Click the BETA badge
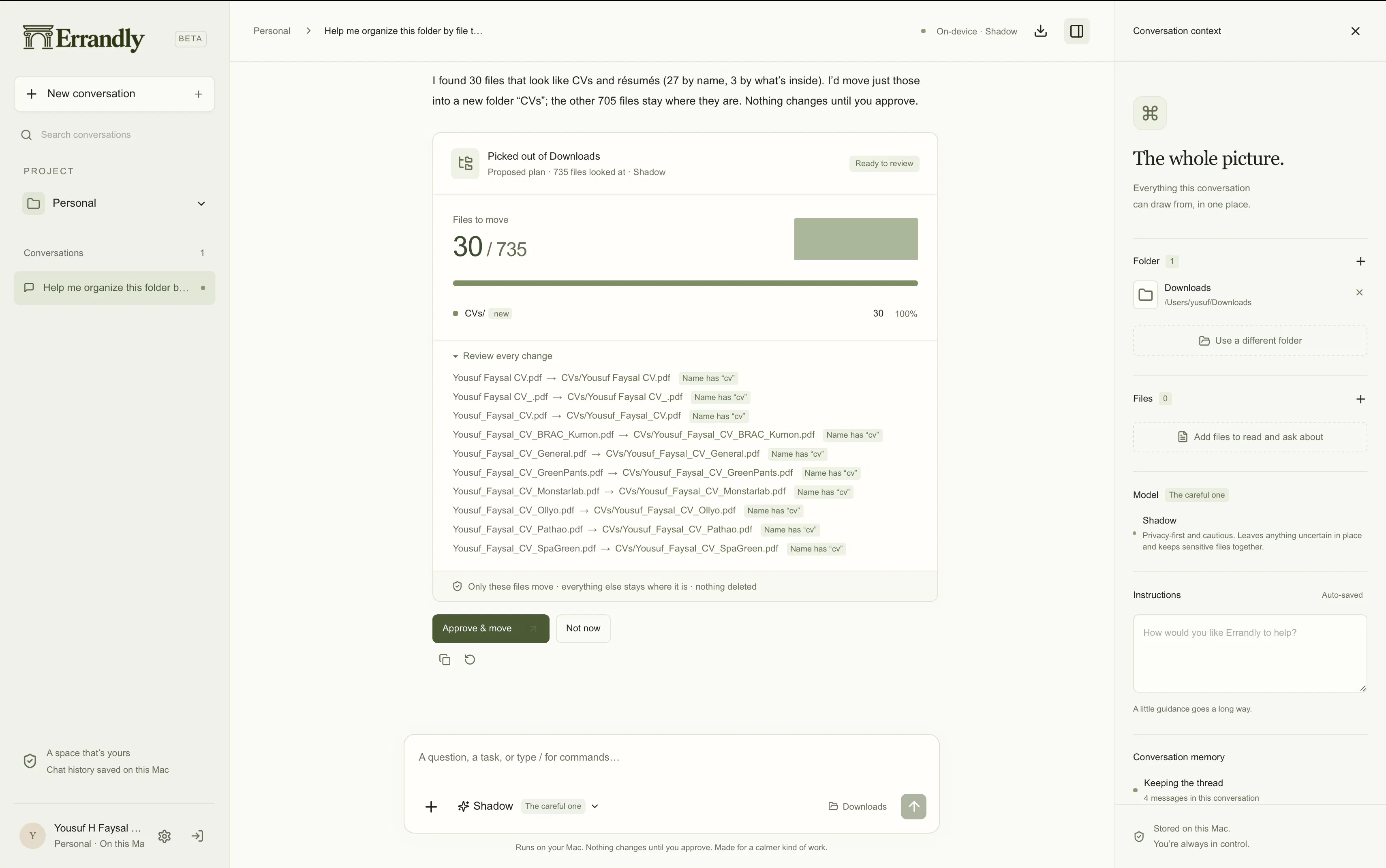 click(x=190, y=38)
